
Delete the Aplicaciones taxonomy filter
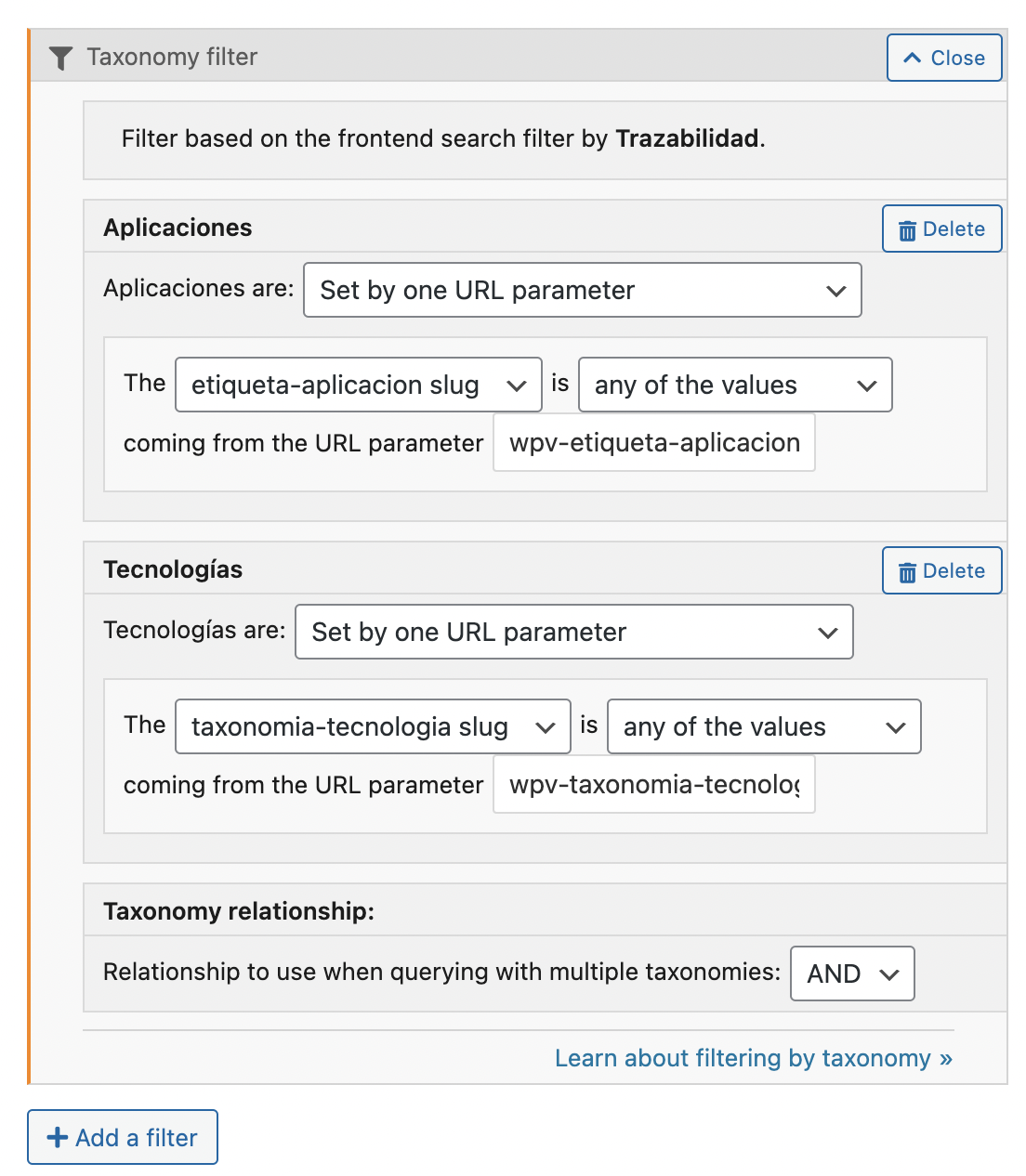(x=942, y=229)
